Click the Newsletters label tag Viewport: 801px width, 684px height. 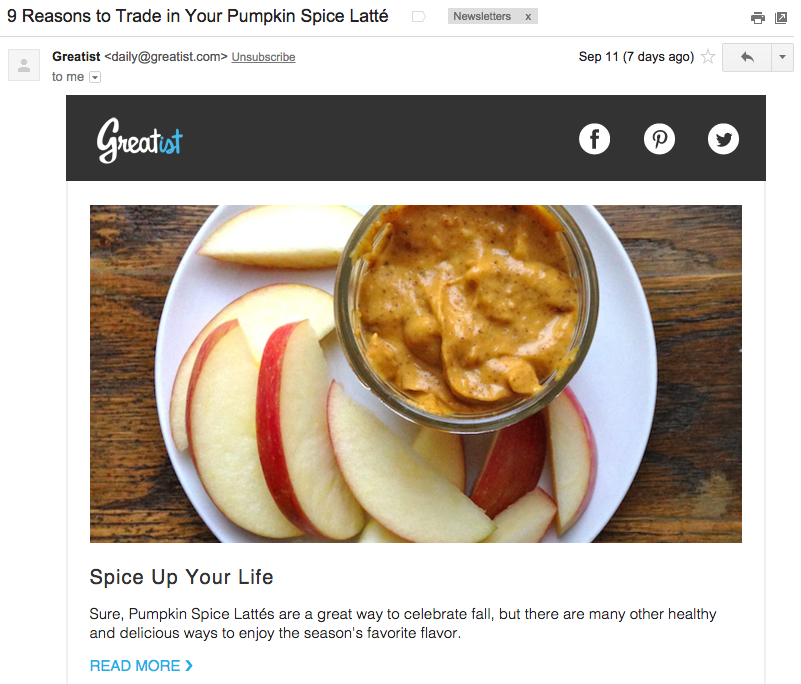point(482,16)
